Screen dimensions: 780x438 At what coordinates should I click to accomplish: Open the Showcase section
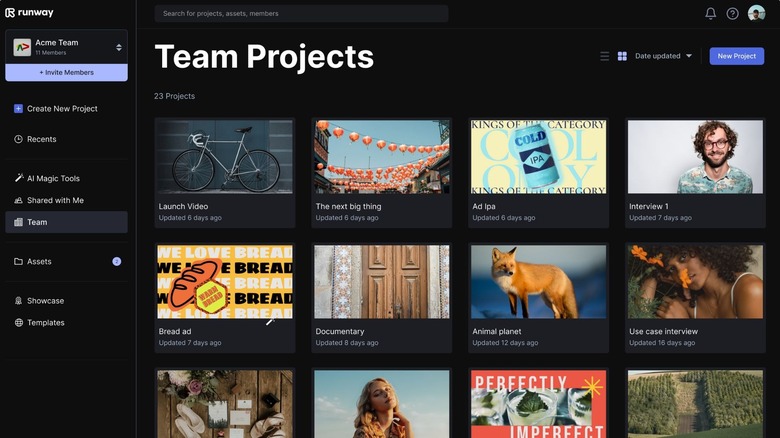tap(45, 300)
